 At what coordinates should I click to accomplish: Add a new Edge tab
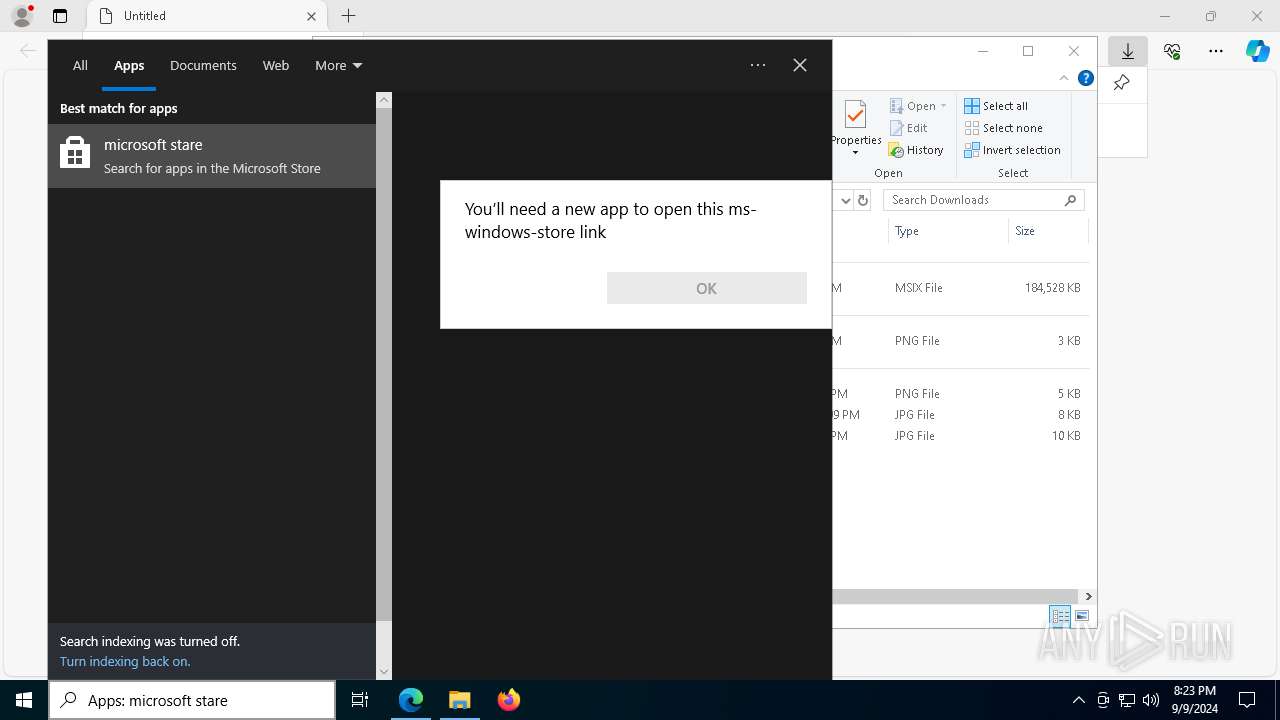[348, 16]
